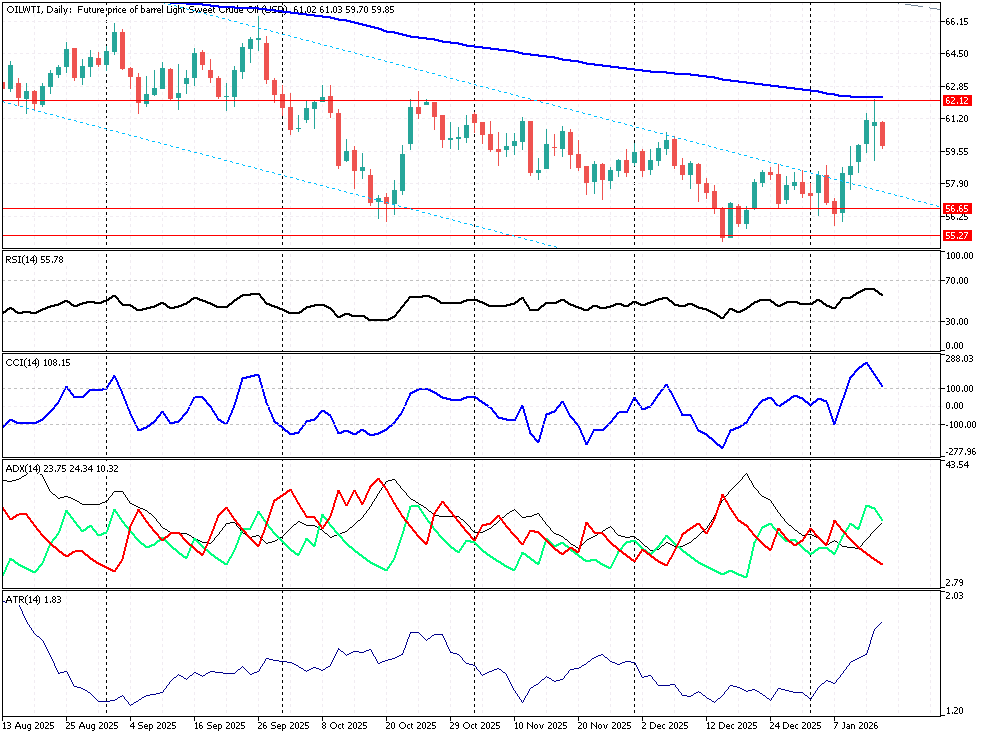Click the 2 Dec 2025 date label
The image size is (983, 737).
pyautogui.click(x=665, y=725)
